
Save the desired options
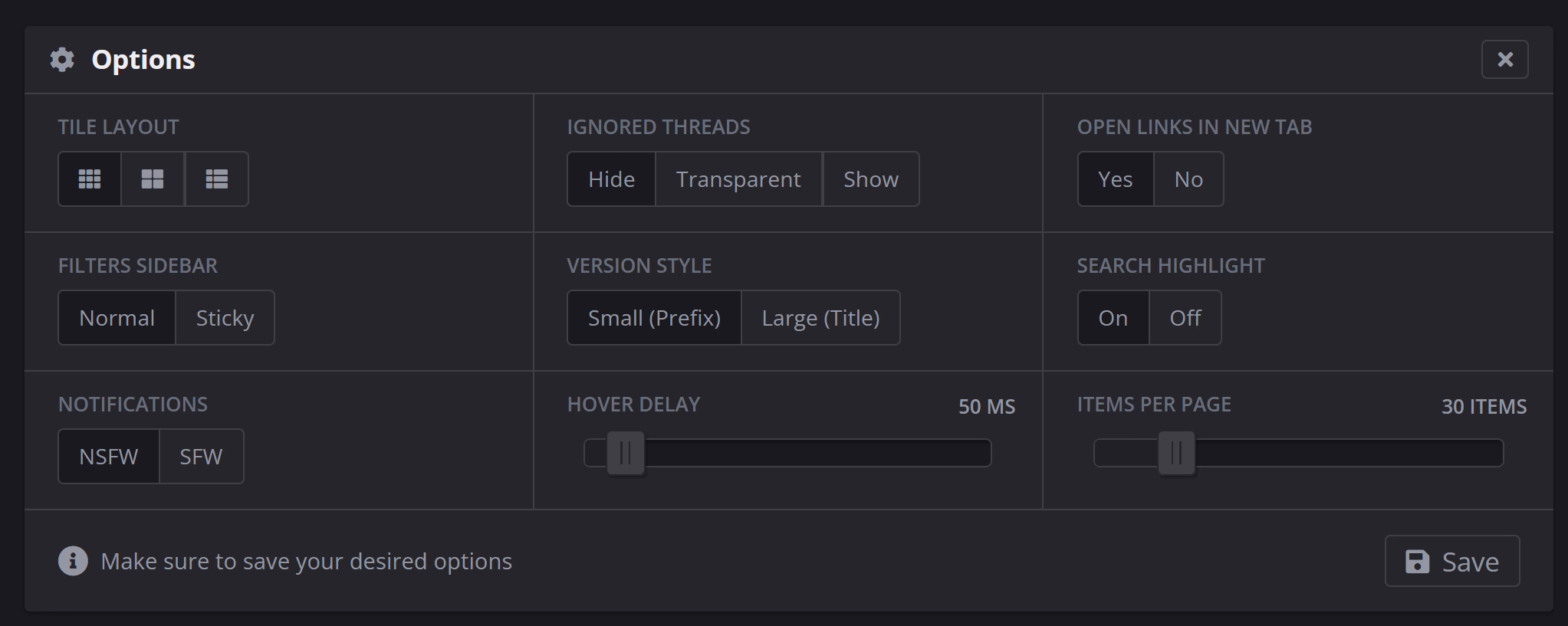click(1451, 562)
